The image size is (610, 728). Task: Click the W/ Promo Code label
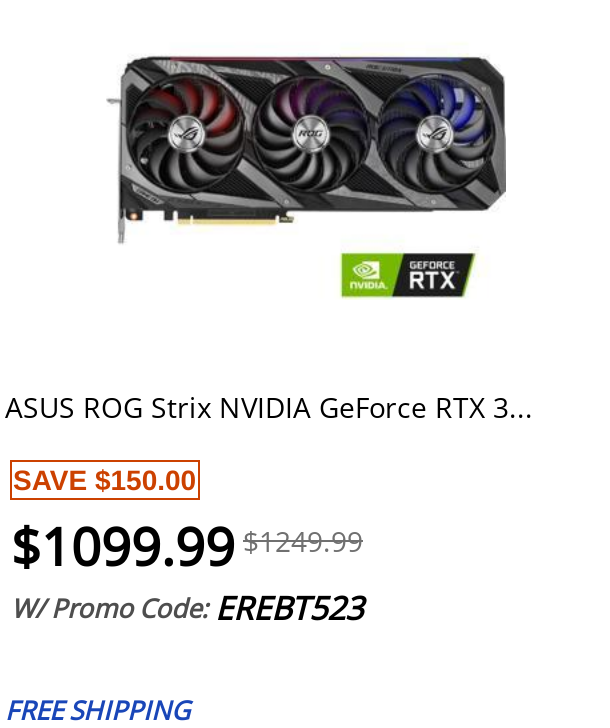111,608
